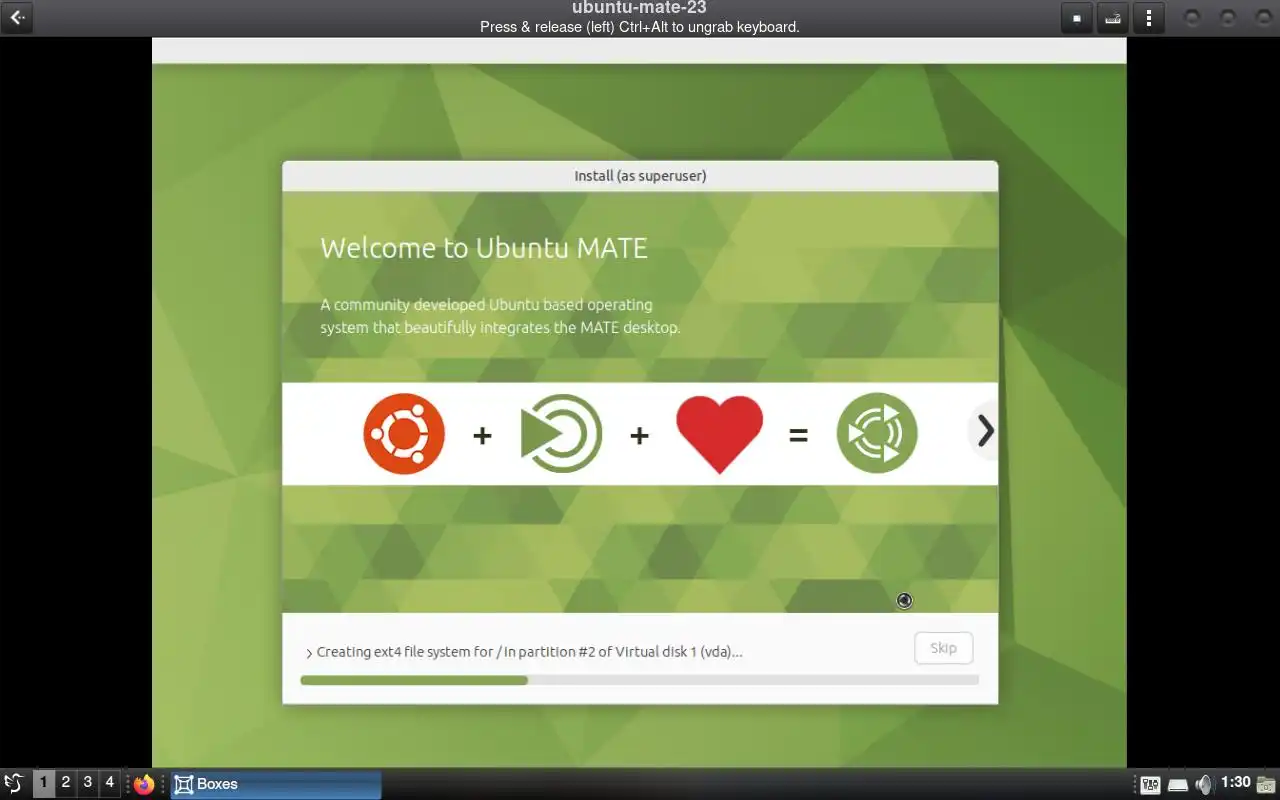Click the 'Install (as superuser)' title bar
The width and height of the screenshot is (1280, 800).
[x=640, y=176]
